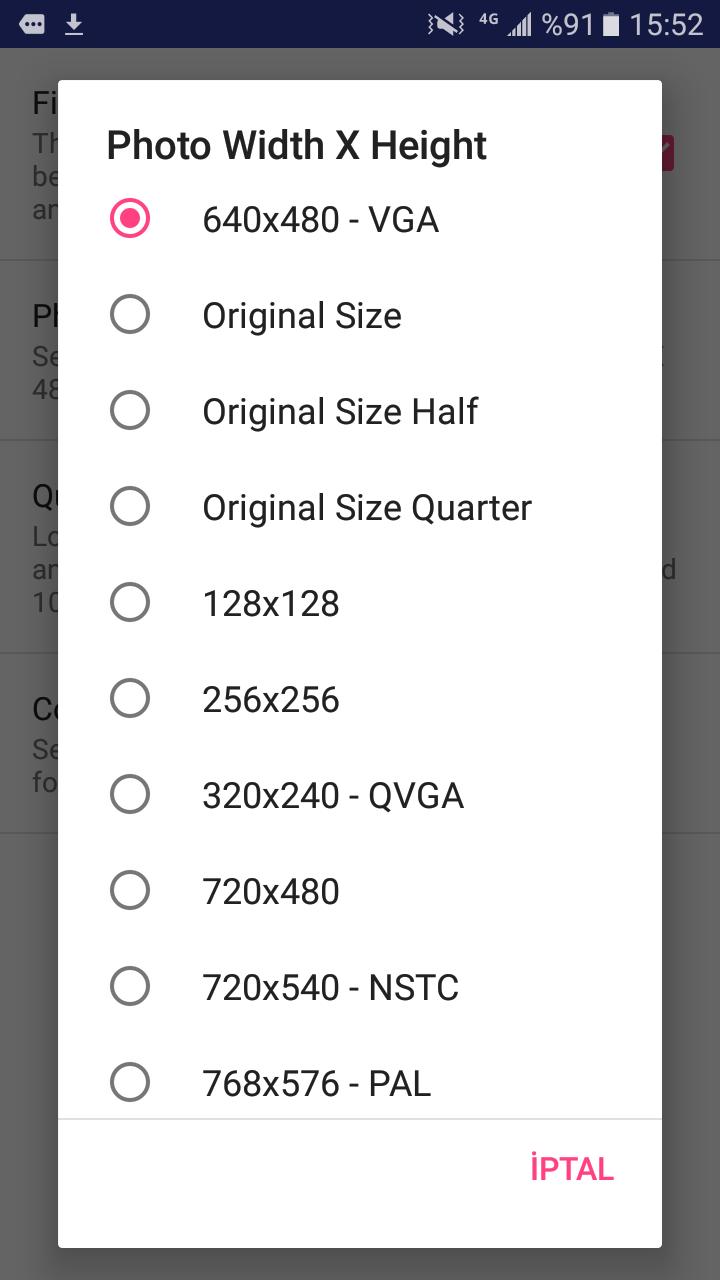Select Original Size Half radio button
The image size is (720, 1280).
[x=130, y=411]
